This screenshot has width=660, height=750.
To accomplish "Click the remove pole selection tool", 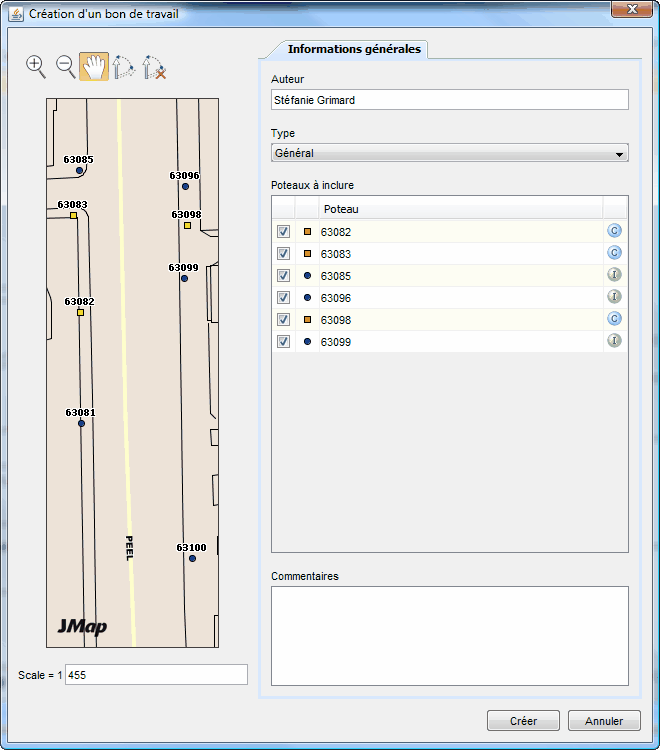I will tap(153, 67).
